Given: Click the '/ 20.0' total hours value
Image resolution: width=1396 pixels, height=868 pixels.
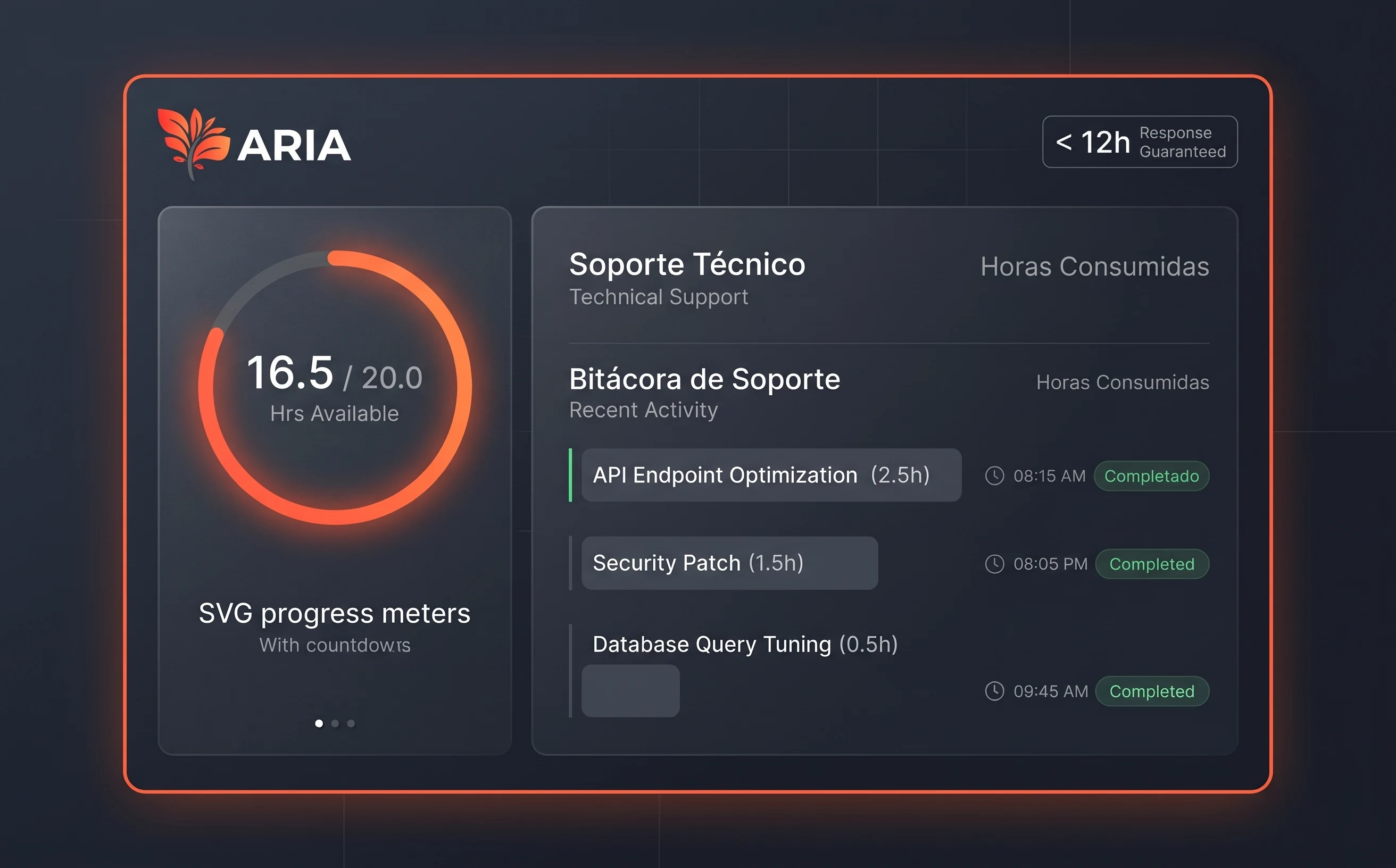Looking at the screenshot, I should click(383, 378).
